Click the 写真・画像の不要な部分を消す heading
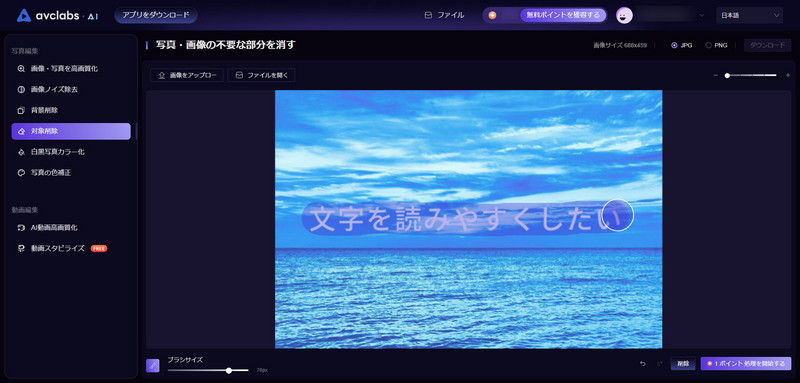 pos(226,45)
